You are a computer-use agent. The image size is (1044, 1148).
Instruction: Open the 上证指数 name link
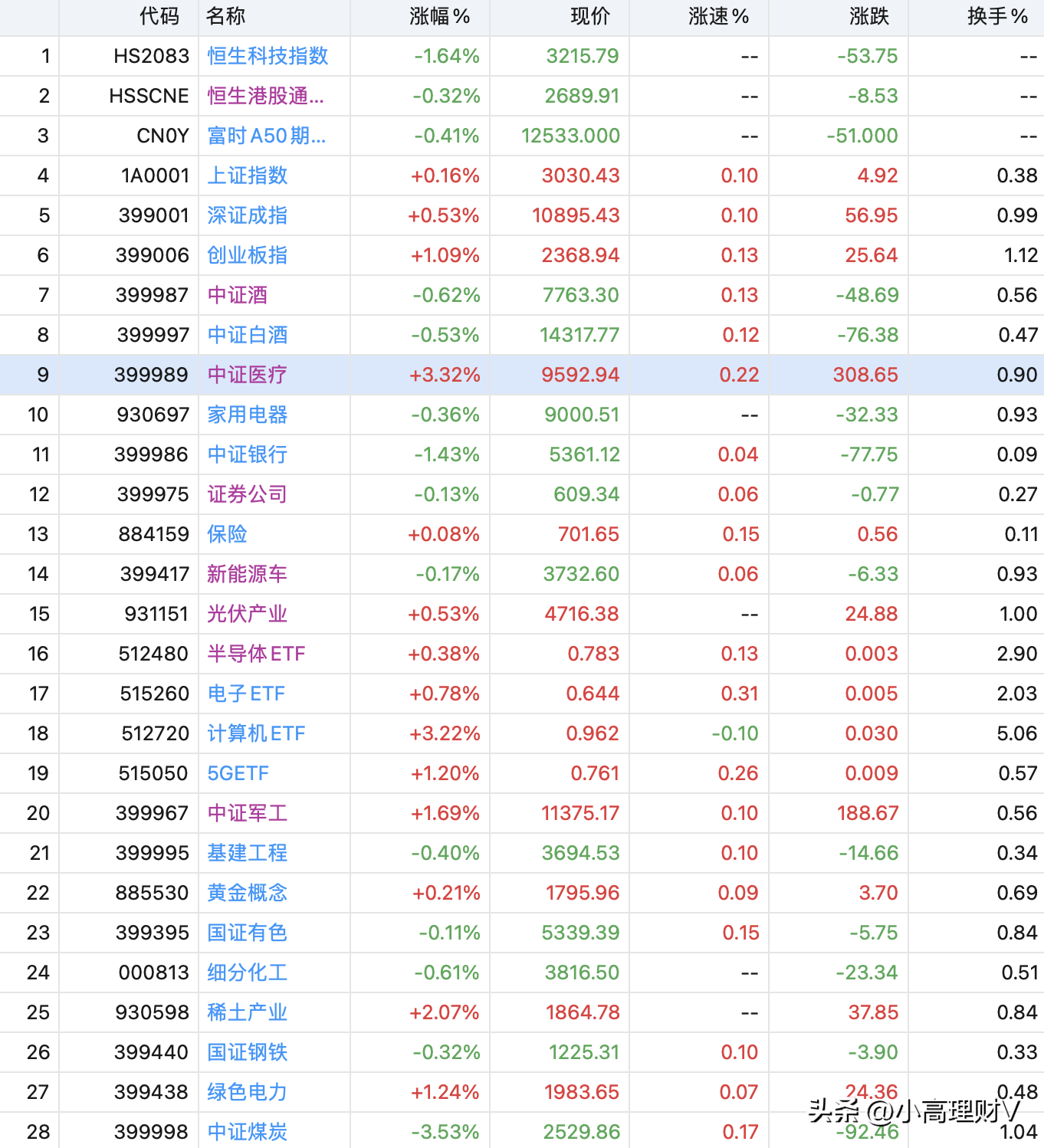[248, 175]
